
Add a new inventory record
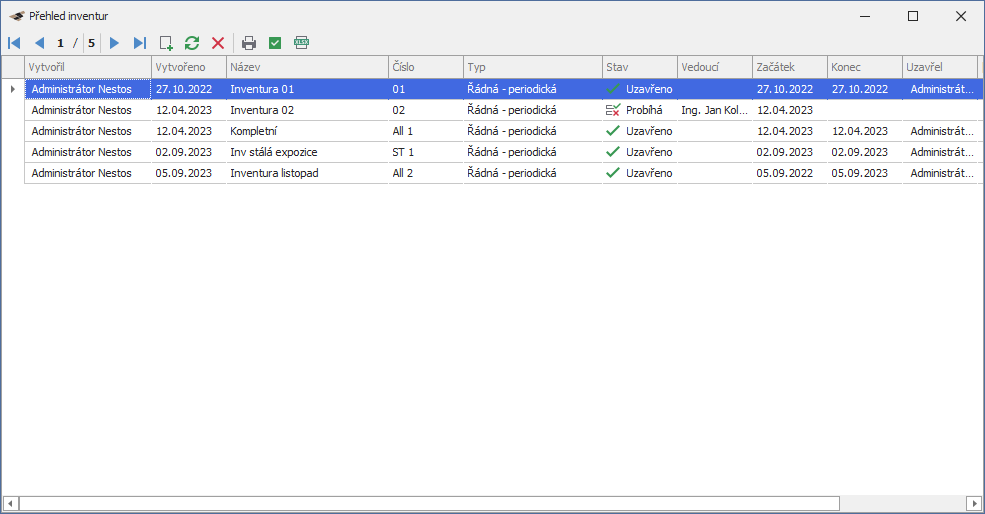coord(166,43)
